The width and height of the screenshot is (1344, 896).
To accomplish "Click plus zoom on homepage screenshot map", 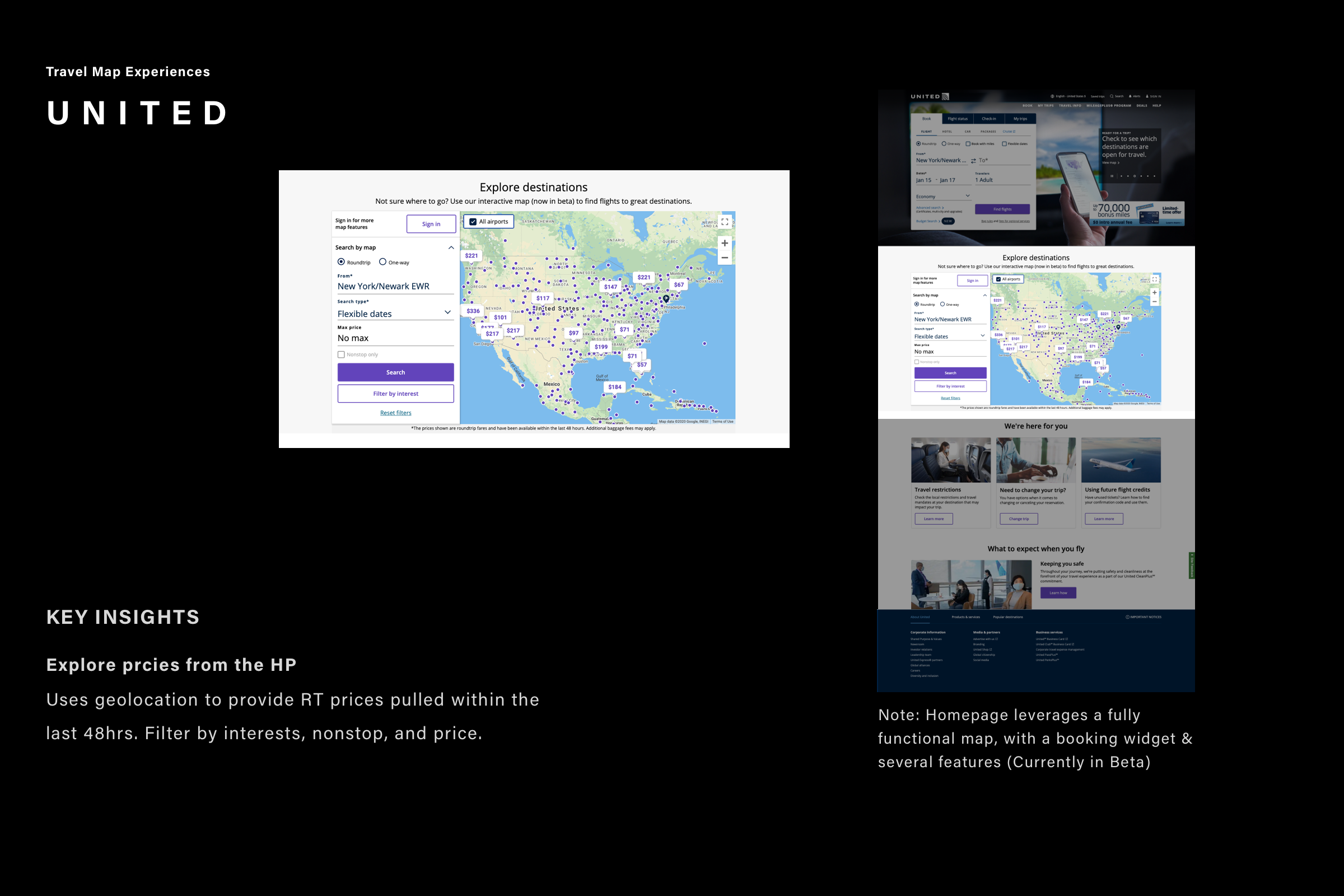I will (1154, 292).
